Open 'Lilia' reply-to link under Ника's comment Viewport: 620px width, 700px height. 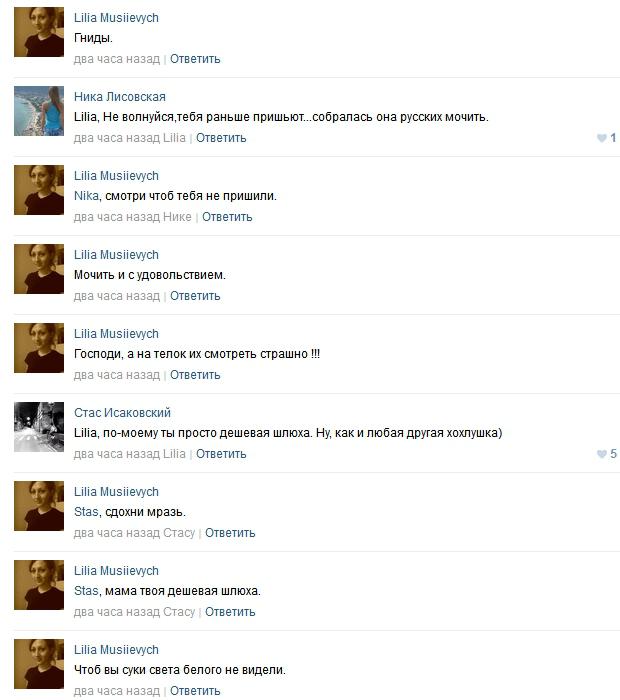pyautogui.click(x=174, y=138)
